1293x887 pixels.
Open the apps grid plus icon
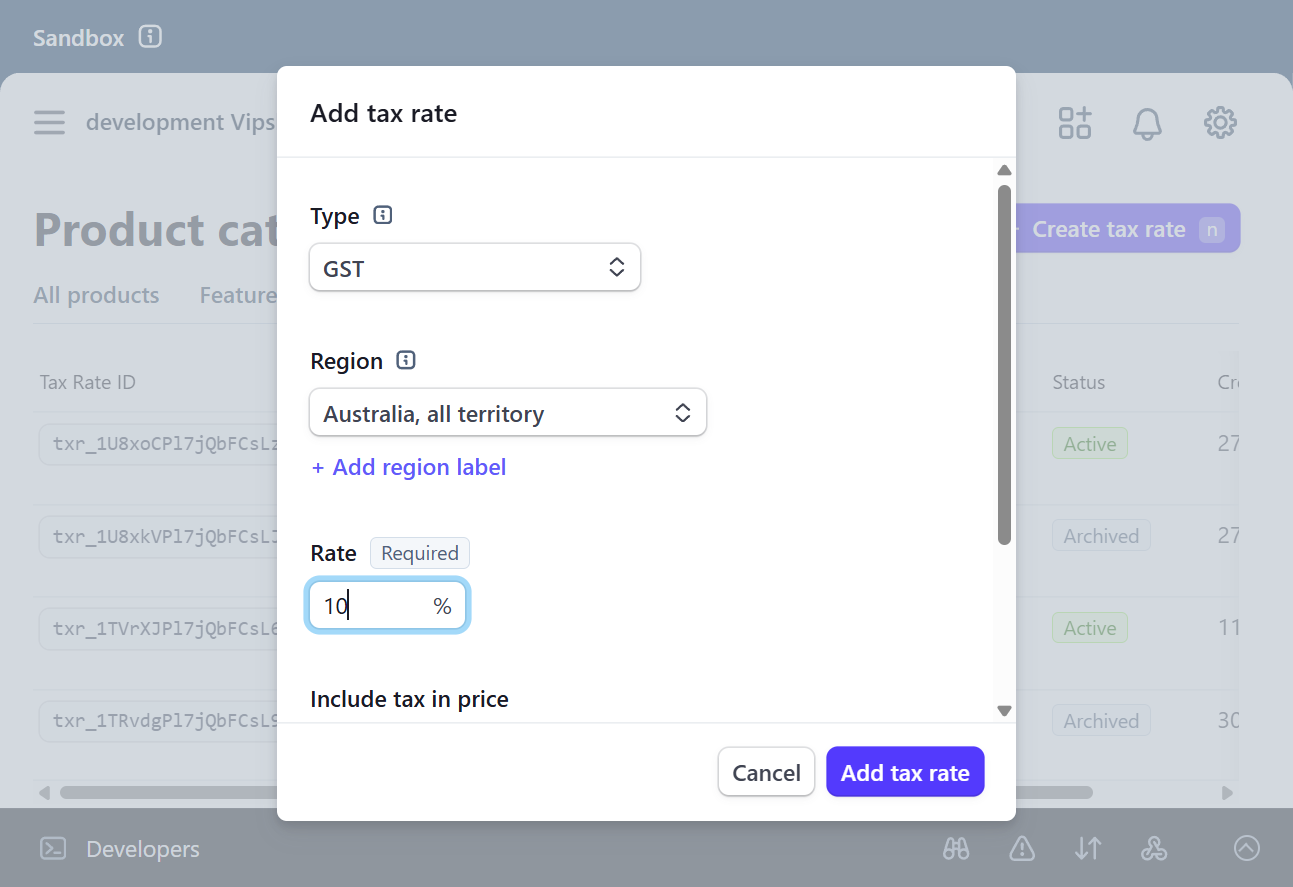[1075, 123]
